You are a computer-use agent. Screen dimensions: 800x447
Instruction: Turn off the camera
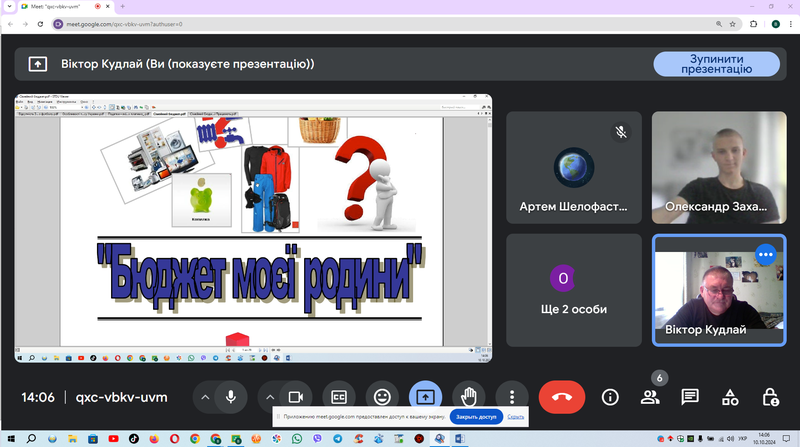tap(296, 397)
